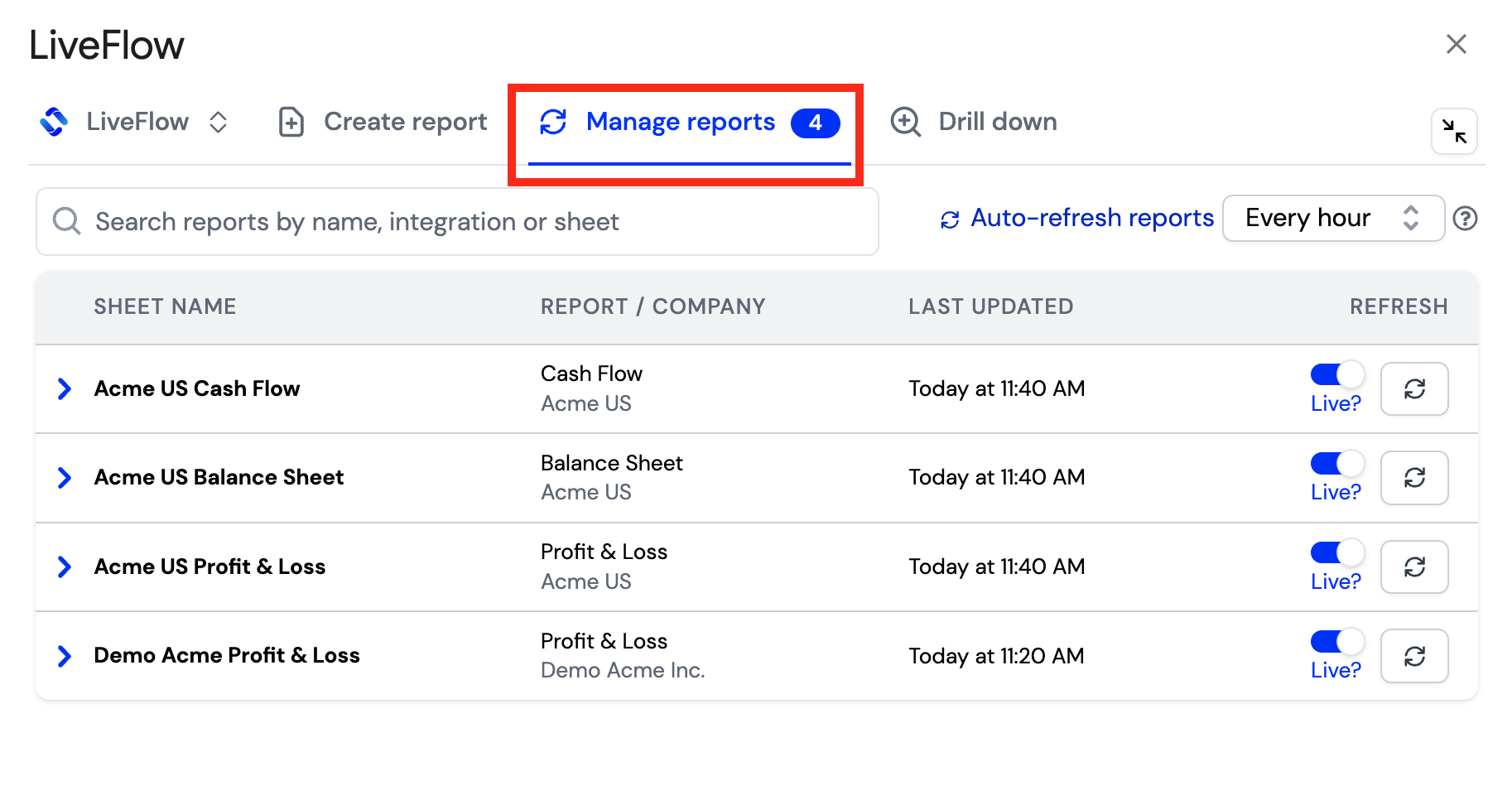The width and height of the screenshot is (1512, 810).
Task: Select the Demo Acme Profit & Loss sheet name
Action: click(x=227, y=656)
